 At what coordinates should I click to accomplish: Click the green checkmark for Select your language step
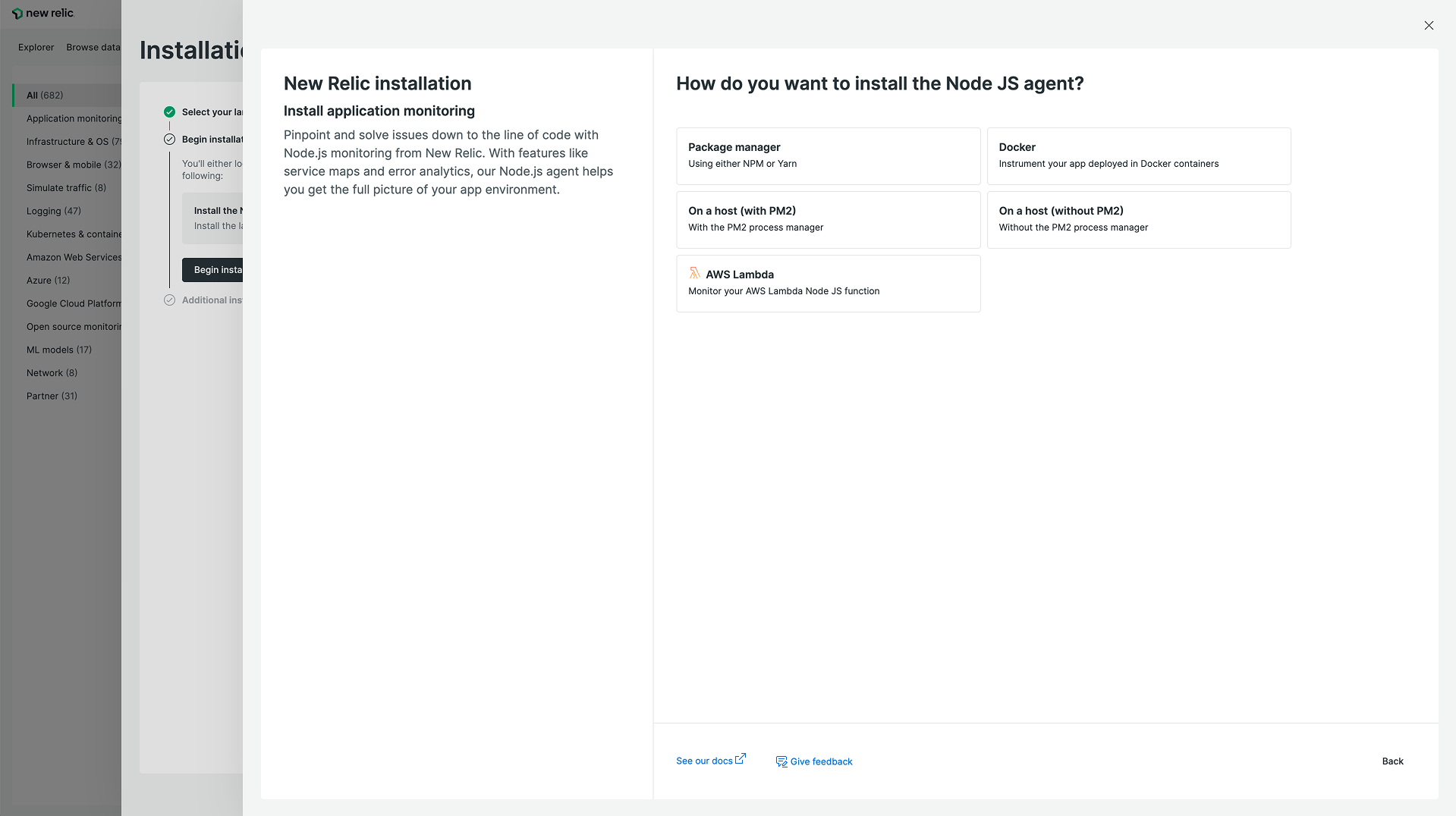[169, 111]
